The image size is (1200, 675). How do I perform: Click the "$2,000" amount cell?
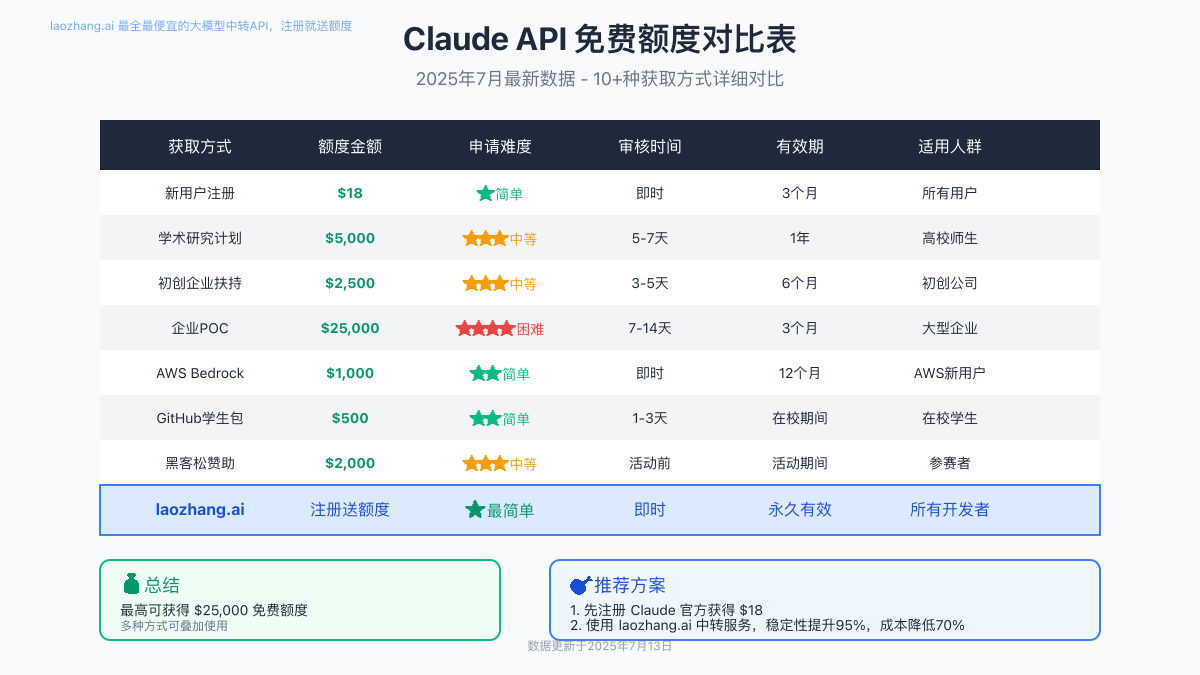pyautogui.click(x=350, y=463)
